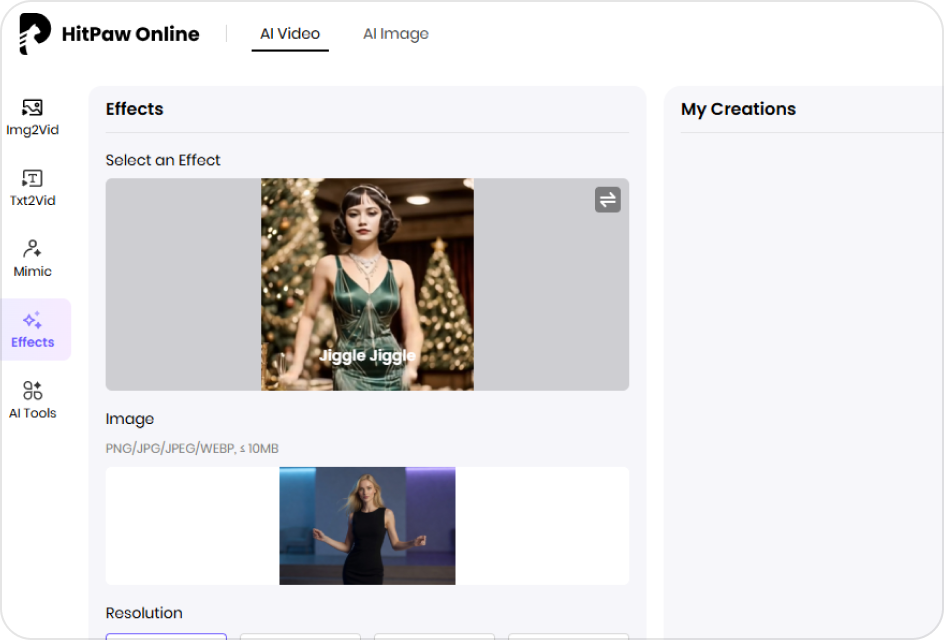
Task: Choose the fourth resolution option
Action: tap(568, 636)
